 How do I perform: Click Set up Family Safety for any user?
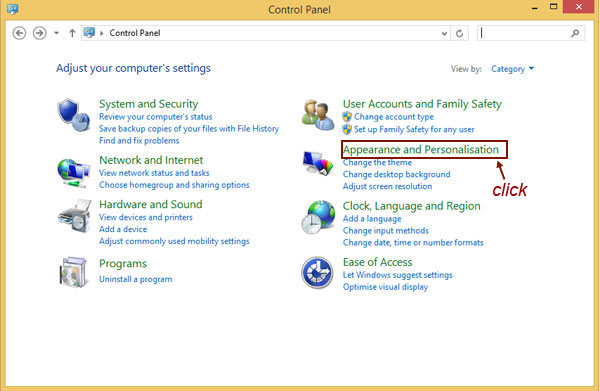pyautogui.click(x=414, y=129)
